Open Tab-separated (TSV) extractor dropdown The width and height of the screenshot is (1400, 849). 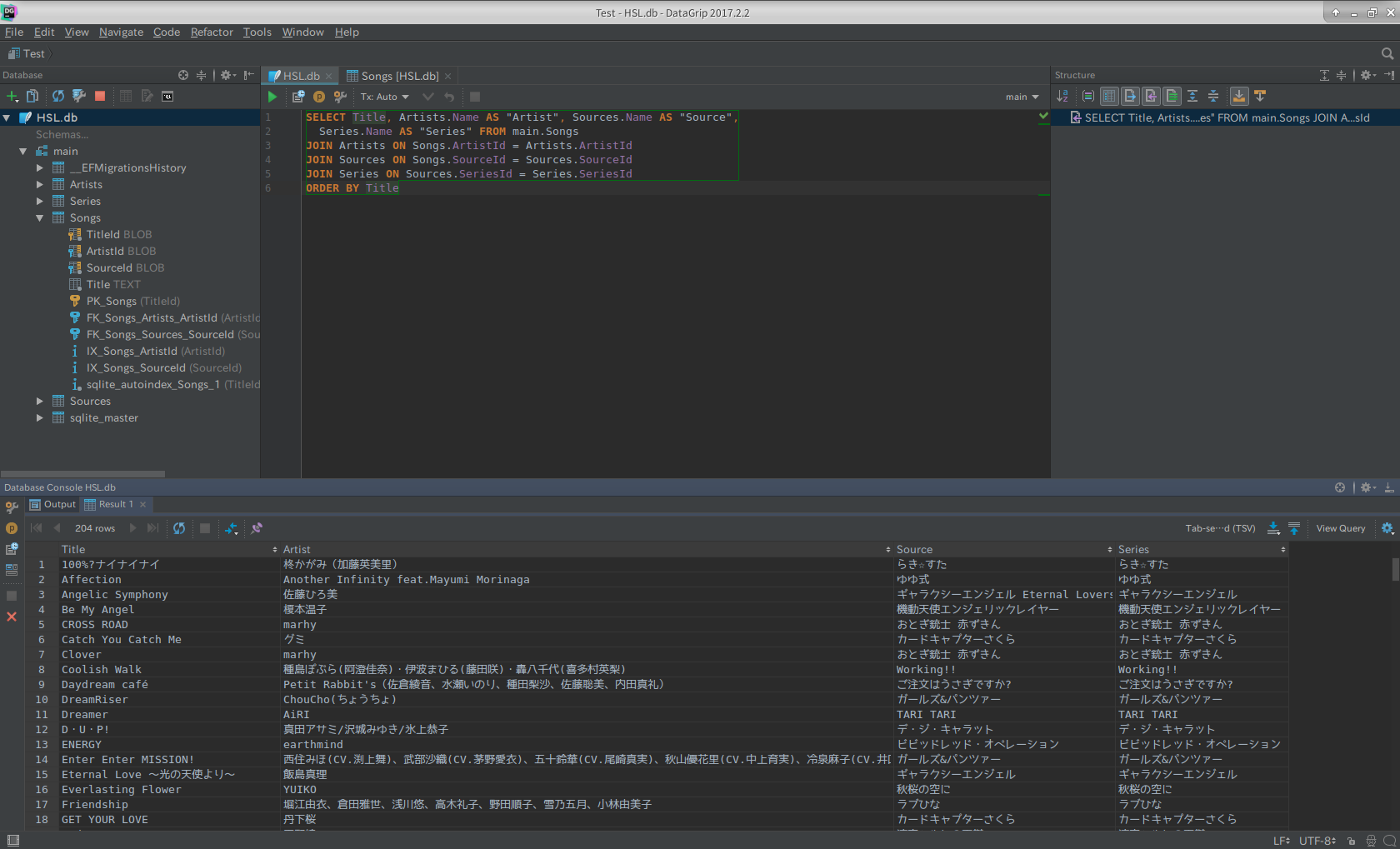tap(1221, 528)
